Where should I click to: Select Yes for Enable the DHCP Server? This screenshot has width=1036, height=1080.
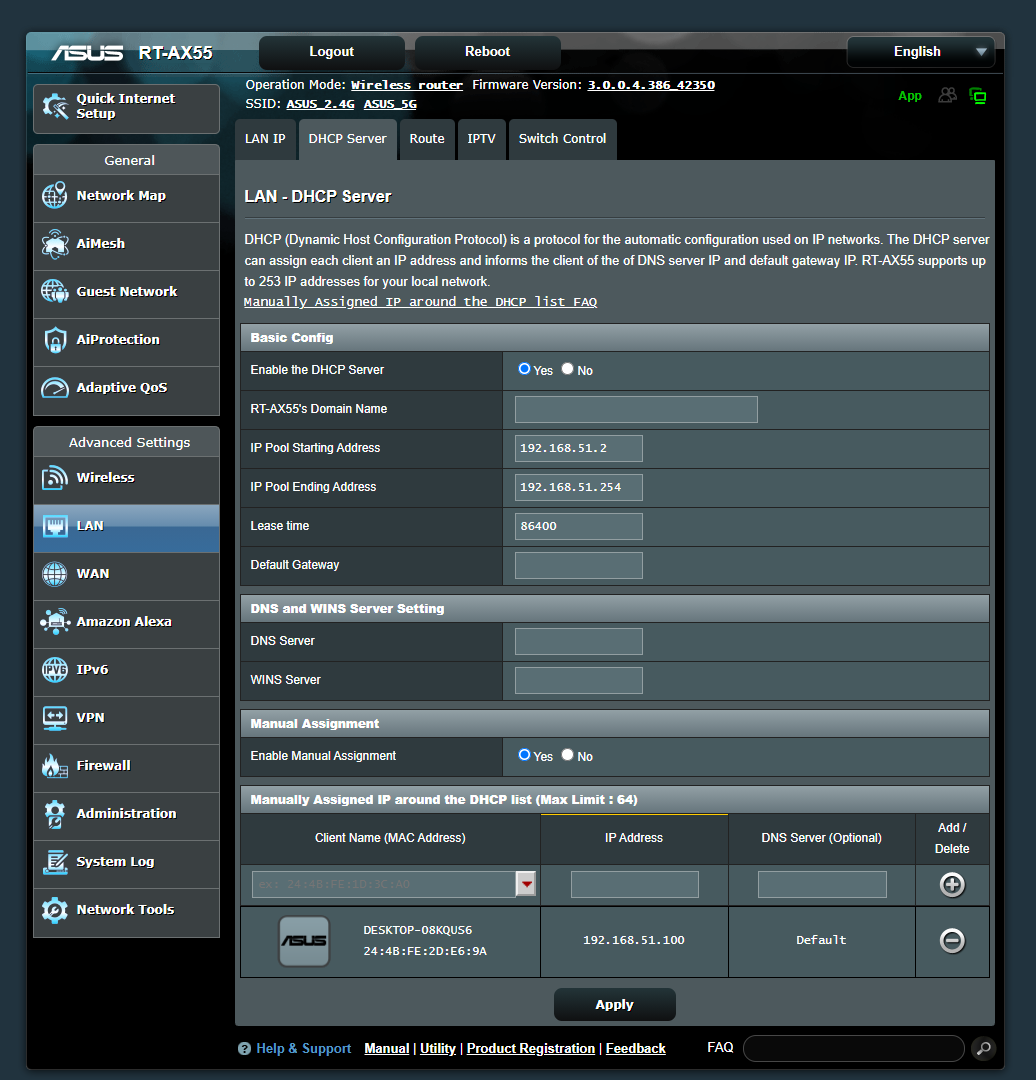pyautogui.click(x=524, y=369)
